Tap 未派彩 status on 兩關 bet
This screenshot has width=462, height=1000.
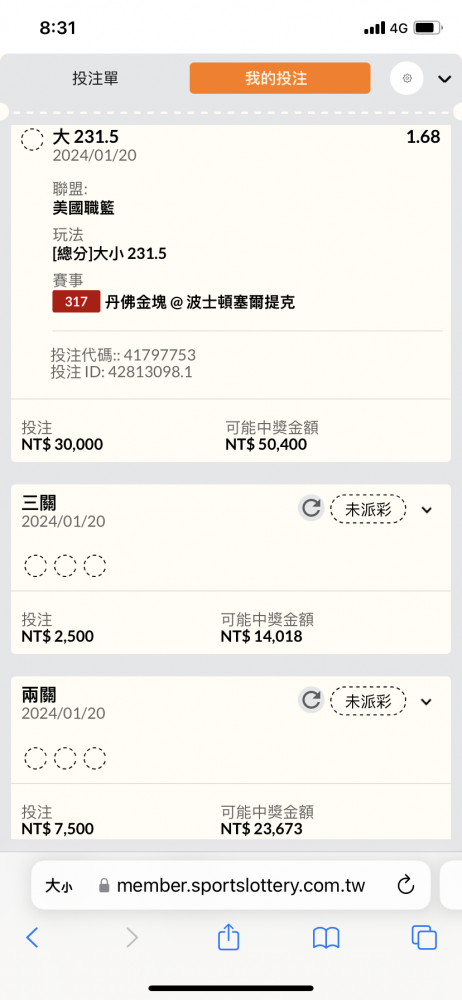click(x=368, y=702)
